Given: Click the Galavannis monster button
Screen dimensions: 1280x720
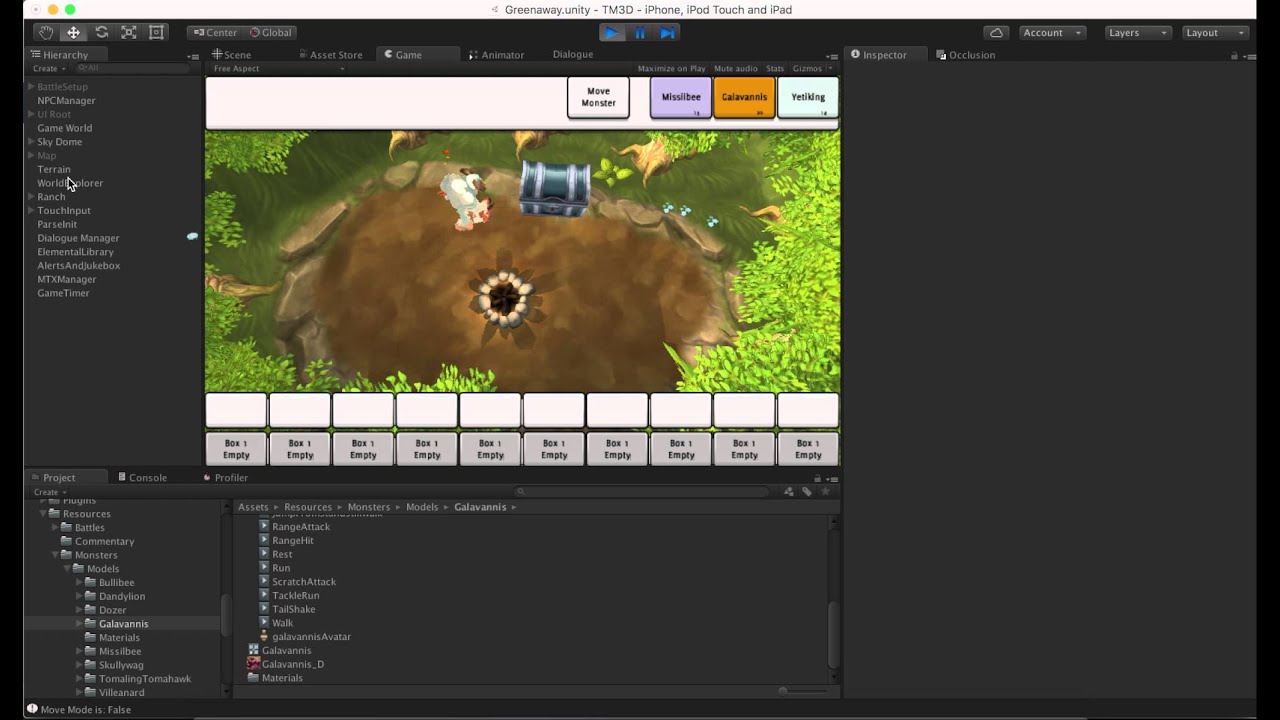Looking at the screenshot, I should click(x=743, y=97).
